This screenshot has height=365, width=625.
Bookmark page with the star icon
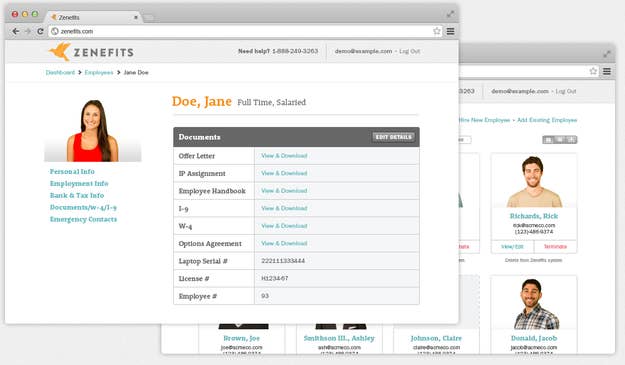(437, 31)
